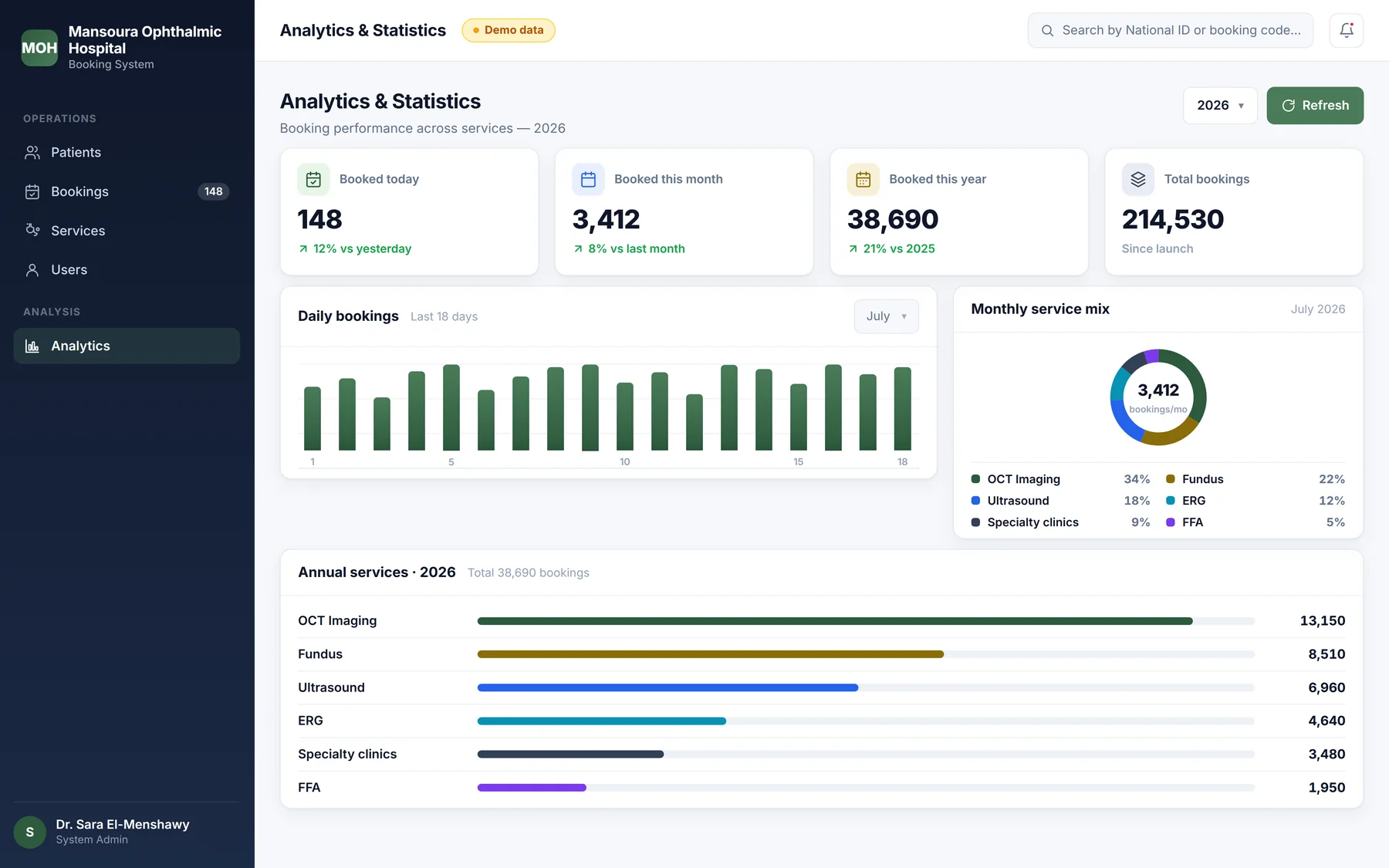Click the FFA purple legend dot

1171,522
